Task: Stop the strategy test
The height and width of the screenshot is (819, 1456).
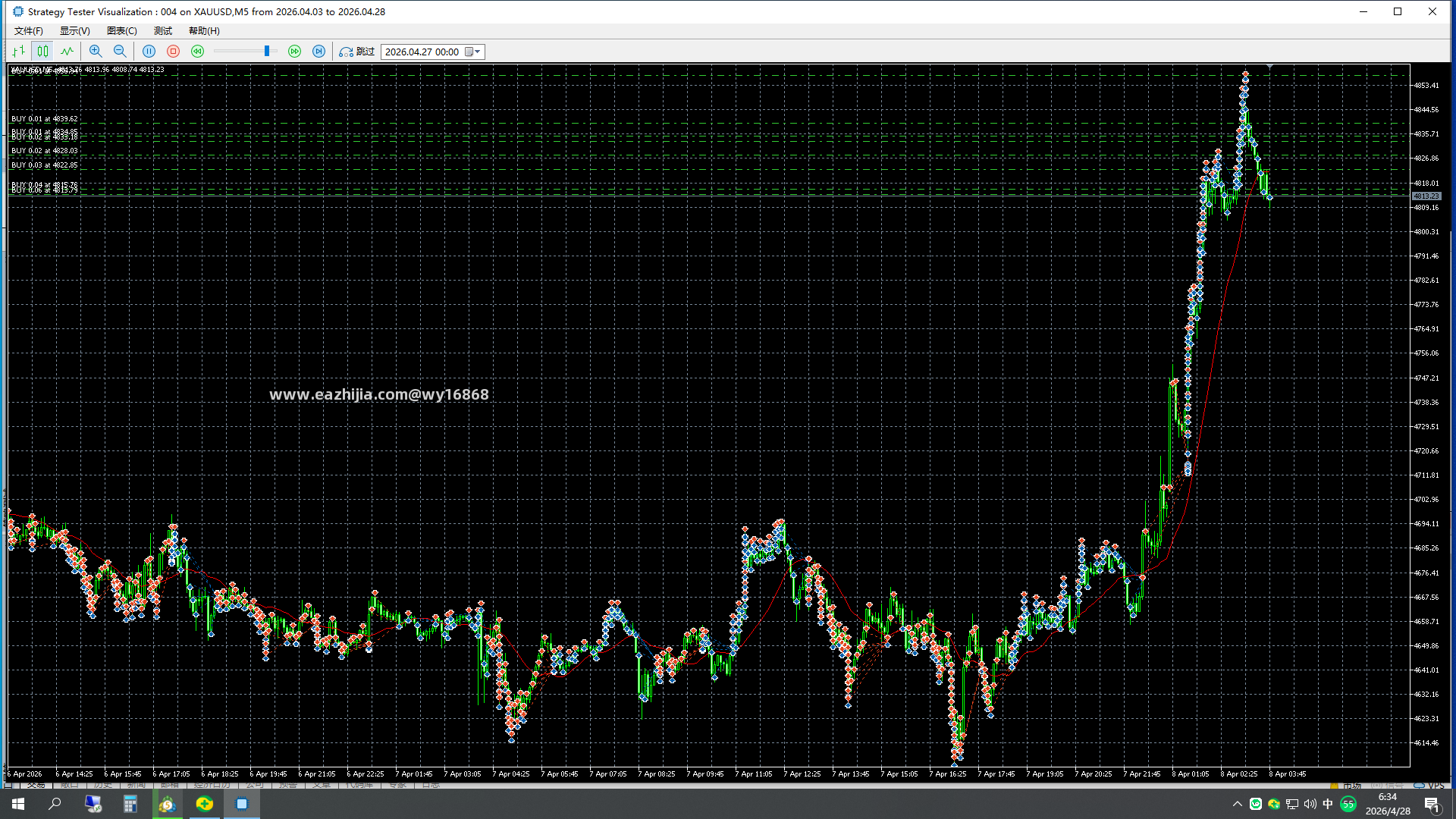Action: pyautogui.click(x=174, y=52)
